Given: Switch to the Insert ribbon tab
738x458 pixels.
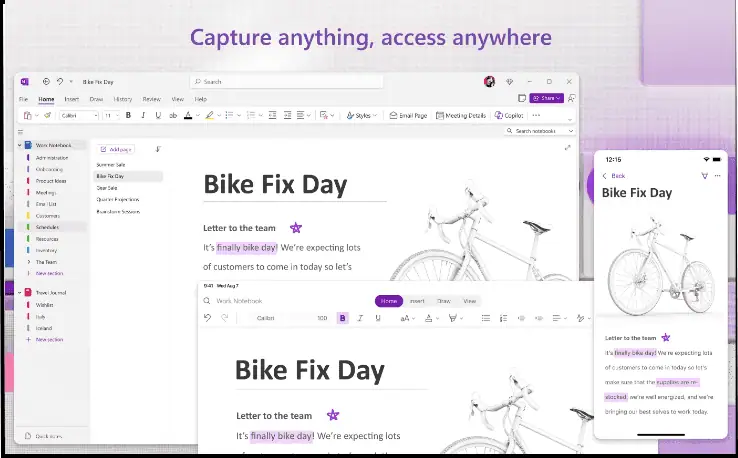Looking at the screenshot, I should click(72, 99).
